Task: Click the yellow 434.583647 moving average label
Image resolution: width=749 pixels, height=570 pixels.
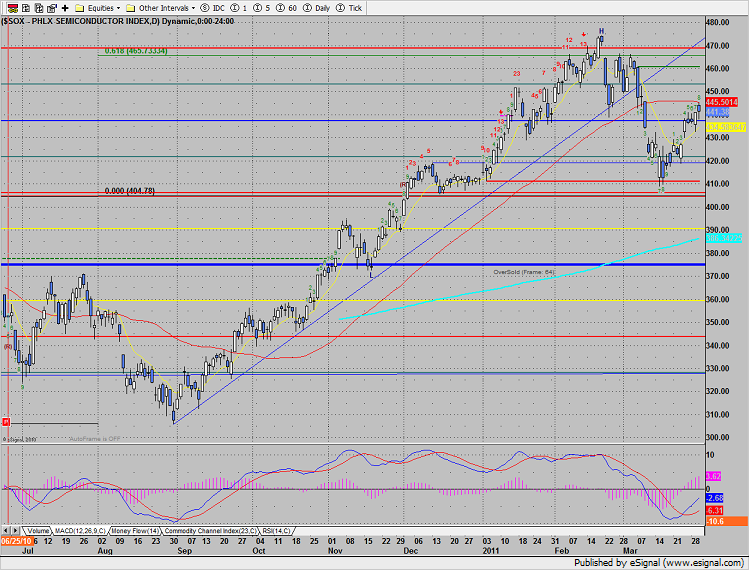Action: [726, 128]
